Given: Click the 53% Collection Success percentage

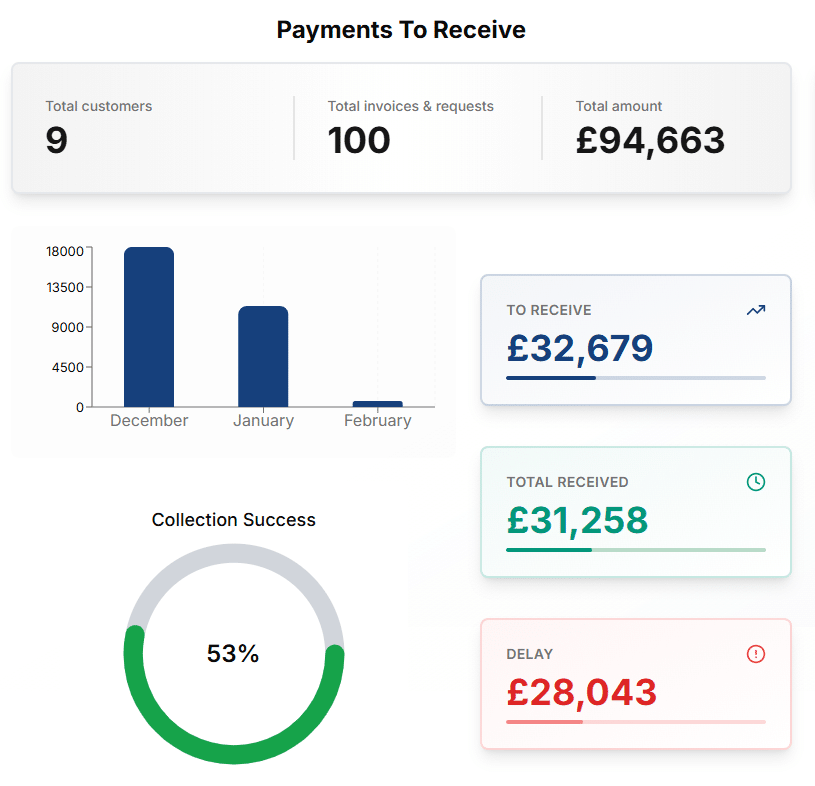Looking at the screenshot, I should (233, 654).
